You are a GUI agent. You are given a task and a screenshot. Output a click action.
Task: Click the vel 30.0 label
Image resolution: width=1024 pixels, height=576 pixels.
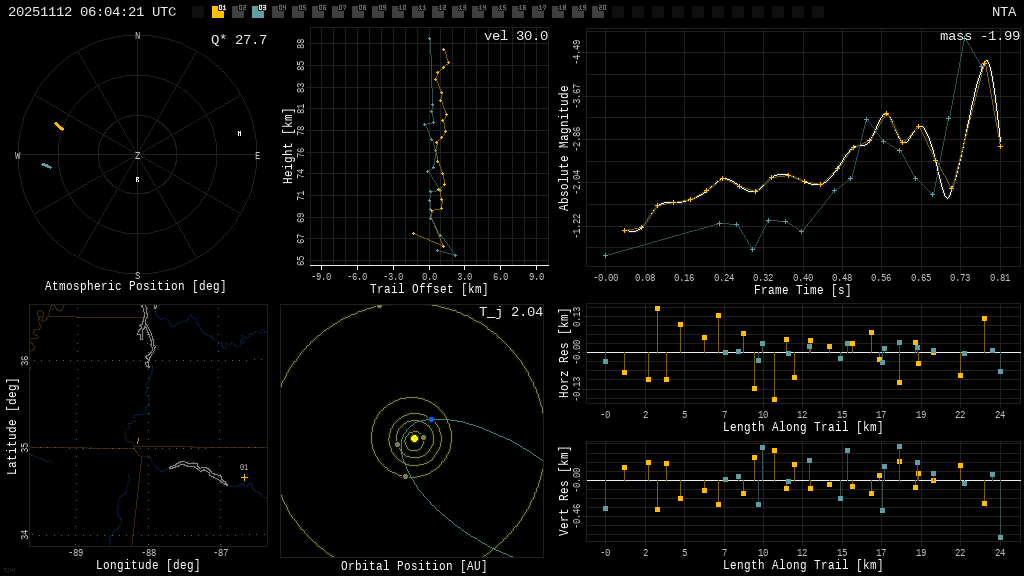tap(515, 36)
